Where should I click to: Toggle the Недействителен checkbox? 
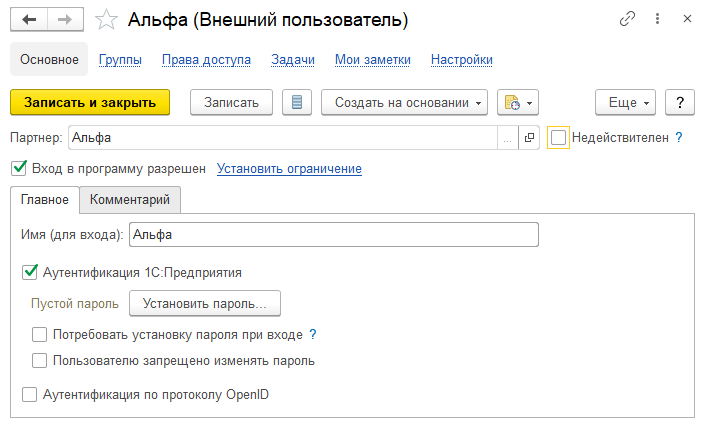click(559, 137)
